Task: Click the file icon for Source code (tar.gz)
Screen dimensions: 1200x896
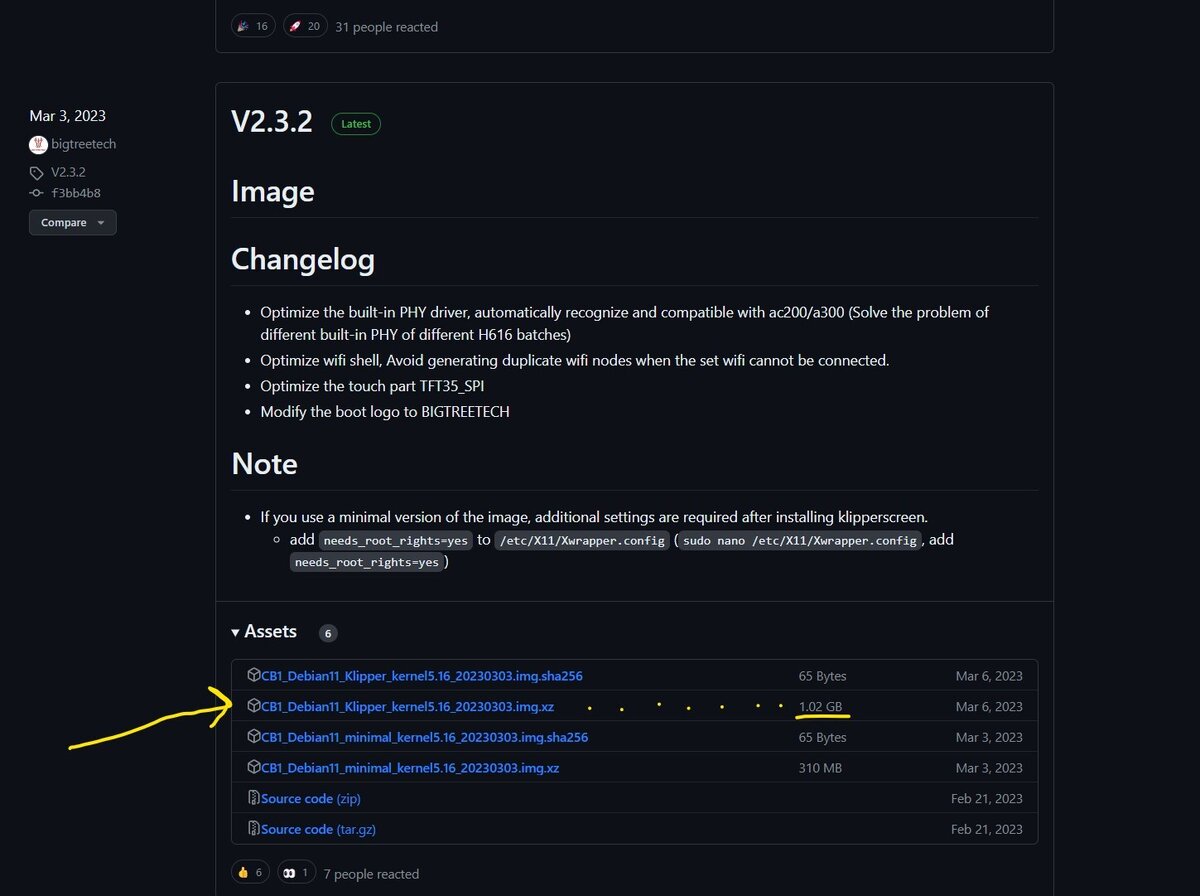Action: pyautogui.click(x=254, y=829)
